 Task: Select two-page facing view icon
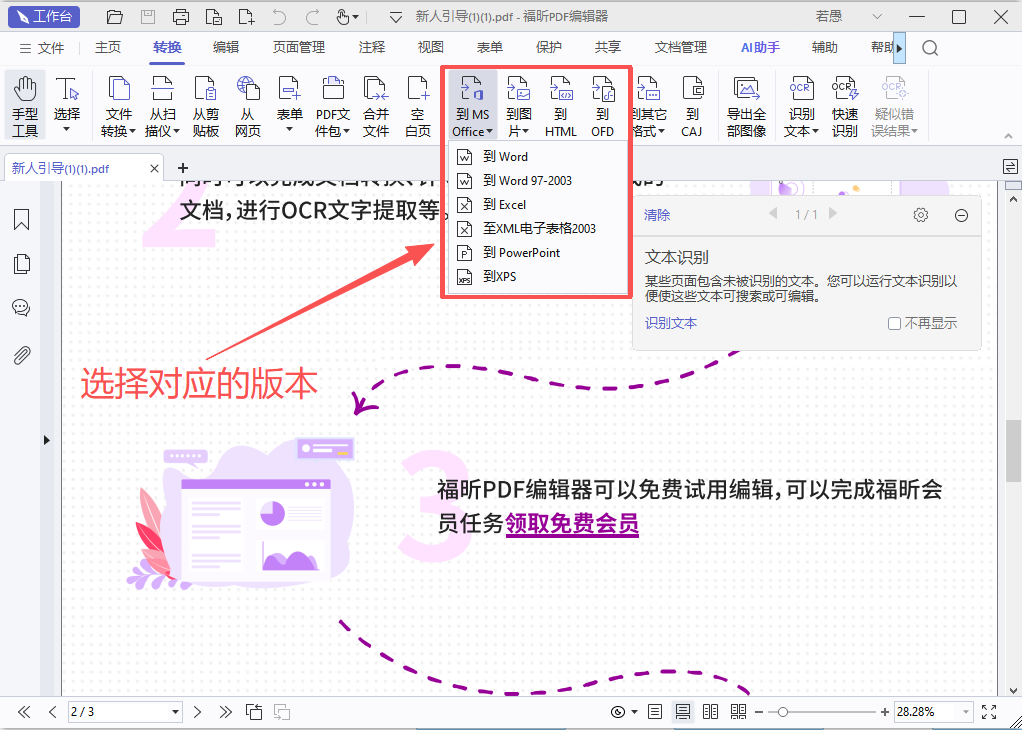tap(710, 712)
